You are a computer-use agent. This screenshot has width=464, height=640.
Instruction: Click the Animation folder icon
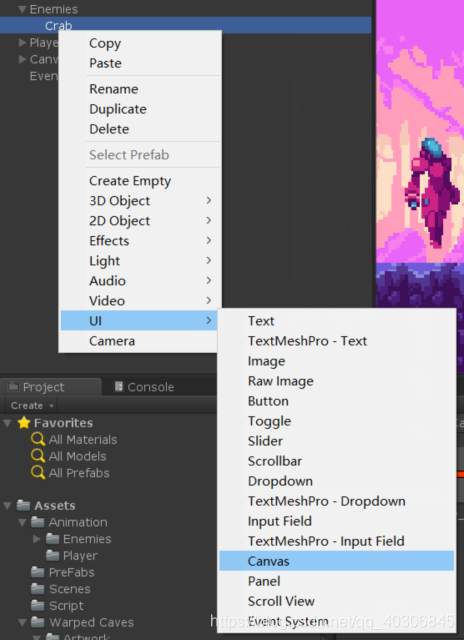(38, 522)
